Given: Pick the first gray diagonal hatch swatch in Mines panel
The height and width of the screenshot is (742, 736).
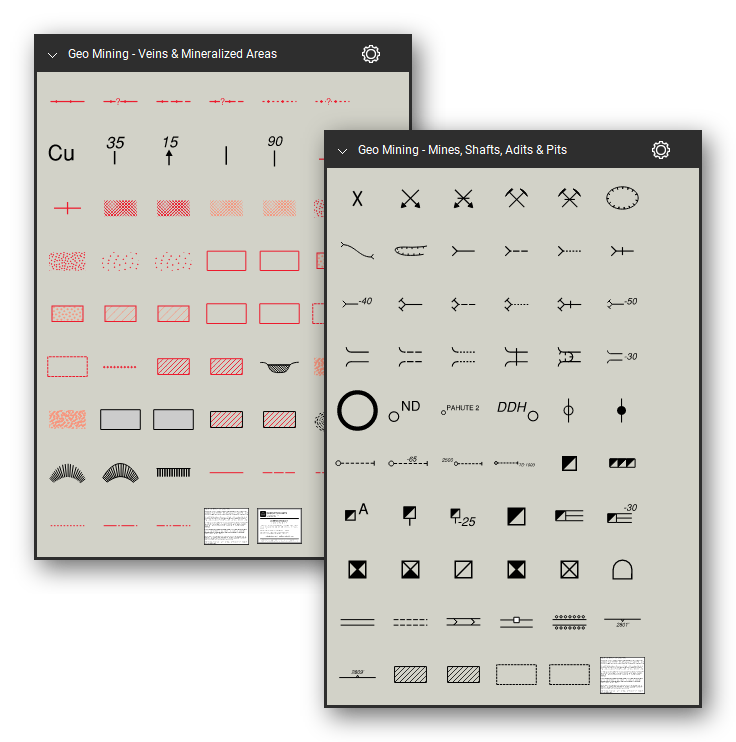Looking at the screenshot, I should 410,675.
